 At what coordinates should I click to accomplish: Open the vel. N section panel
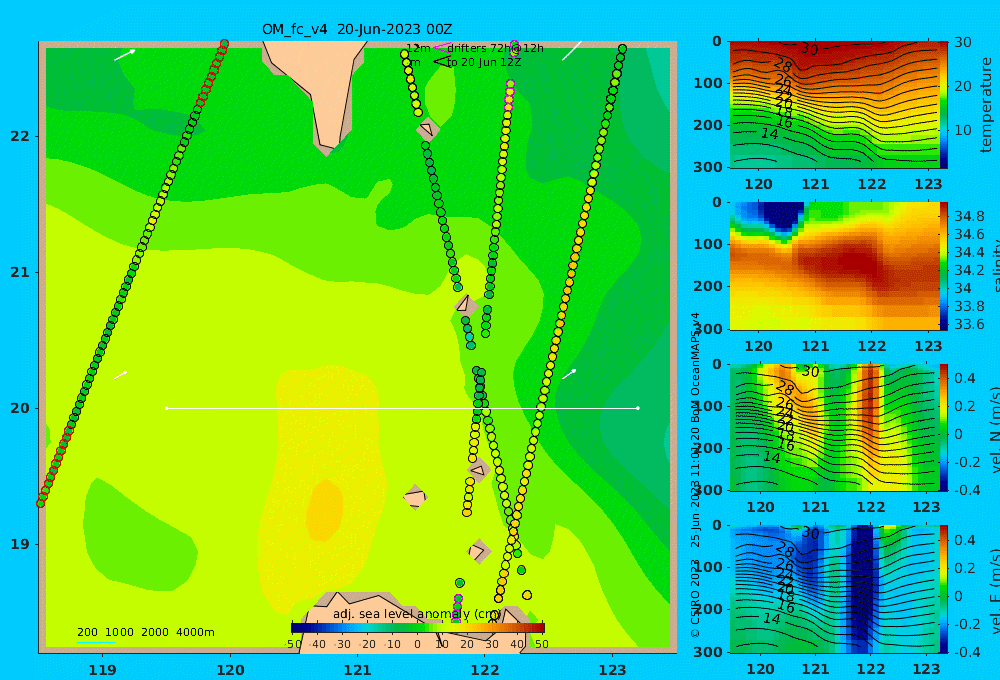pyautogui.click(x=835, y=427)
